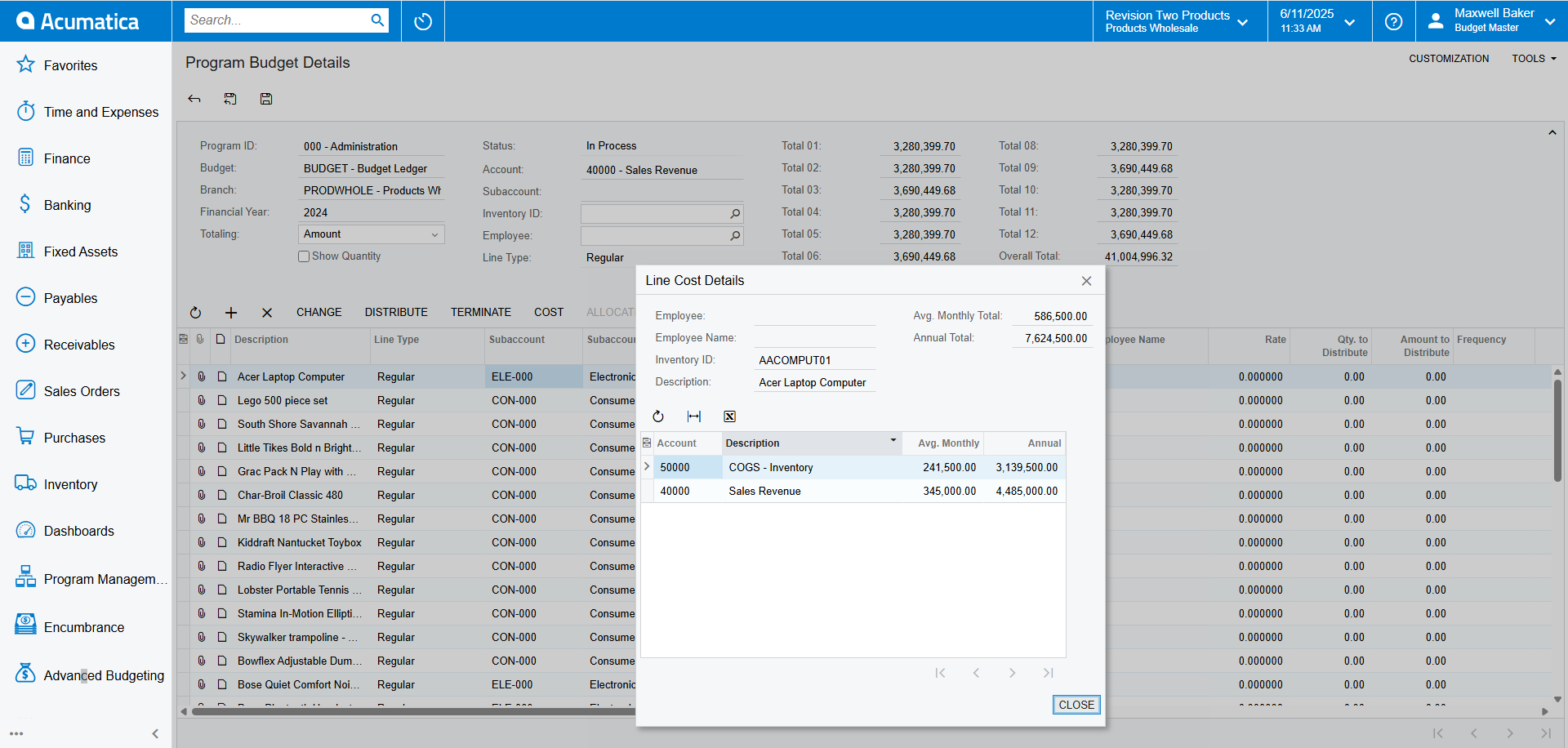Click the fit-to-screen column icon in dialog
Viewport: 1568px width, 748px height.
694,416
